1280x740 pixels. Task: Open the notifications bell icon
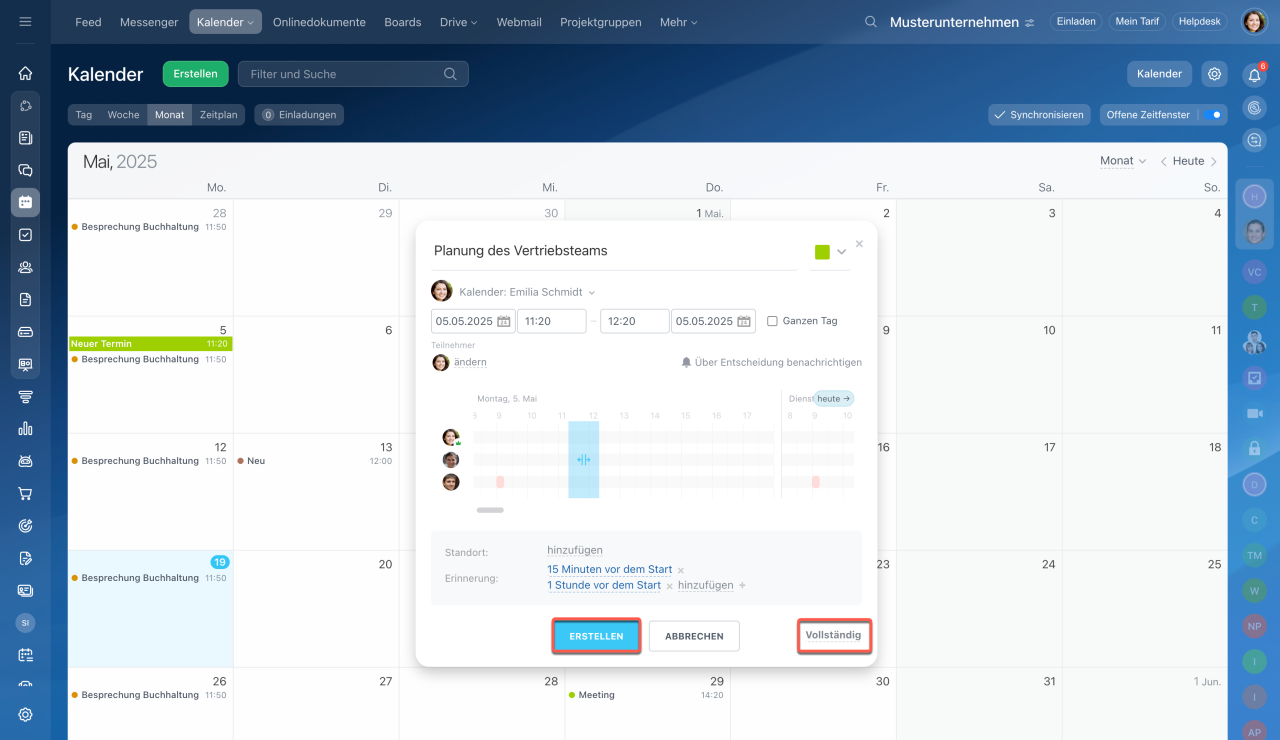pyautogui.click(x=1254, y=75)
